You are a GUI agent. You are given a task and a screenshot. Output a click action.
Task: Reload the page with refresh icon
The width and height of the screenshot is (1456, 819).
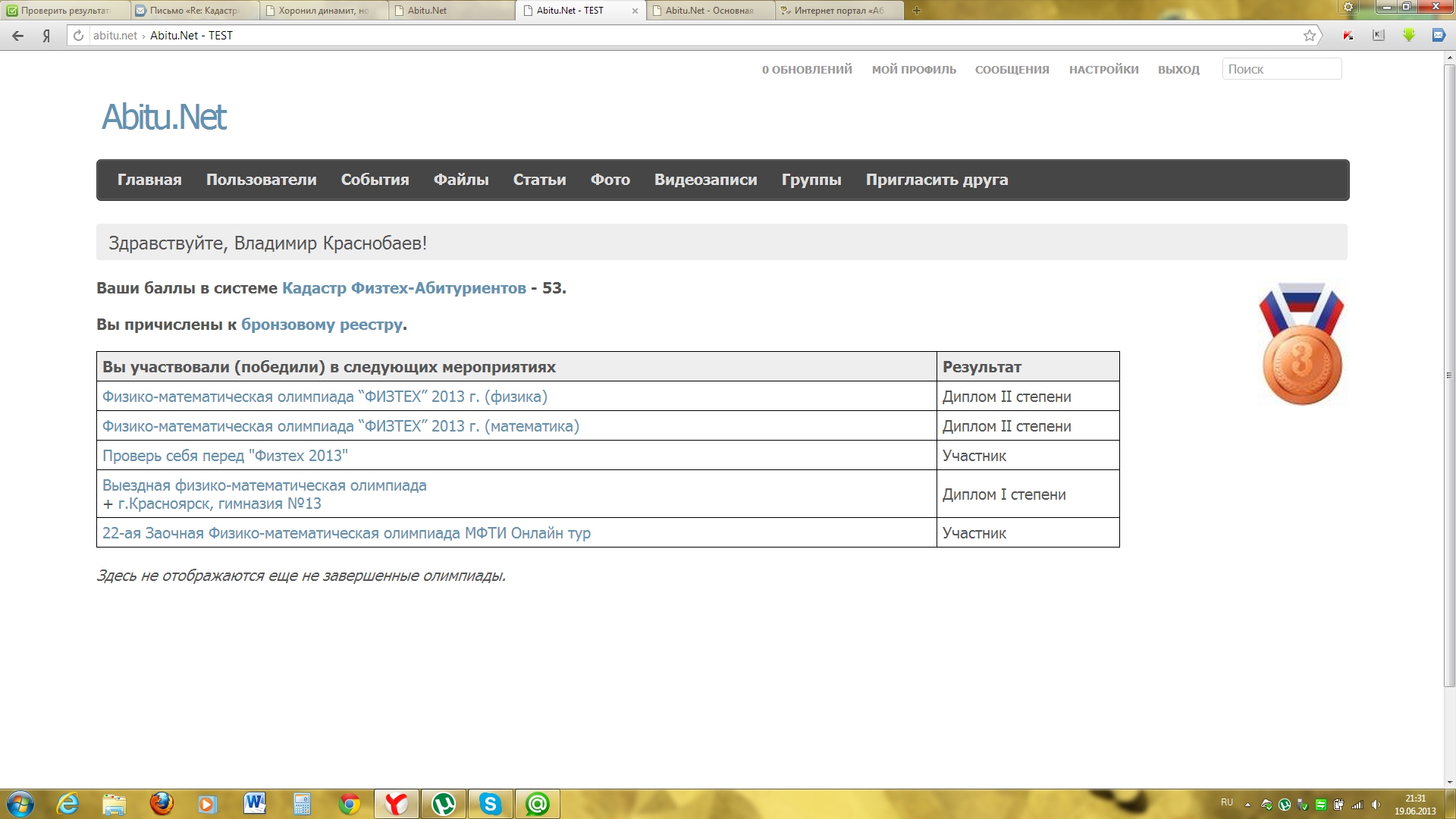coord(78,36)
